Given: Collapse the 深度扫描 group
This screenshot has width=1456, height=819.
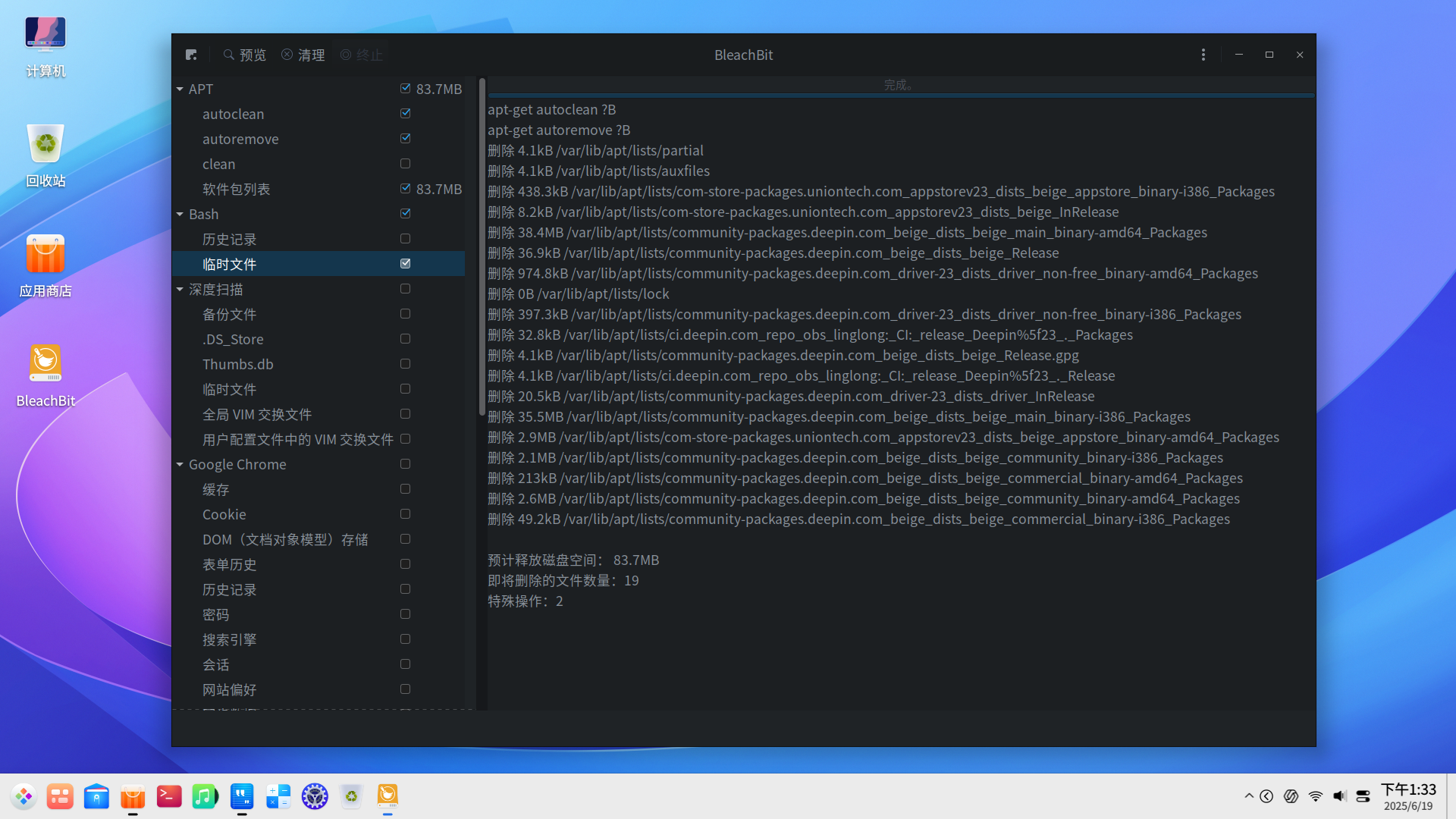Looking at the screenshot, I should (x=180, y=289).
